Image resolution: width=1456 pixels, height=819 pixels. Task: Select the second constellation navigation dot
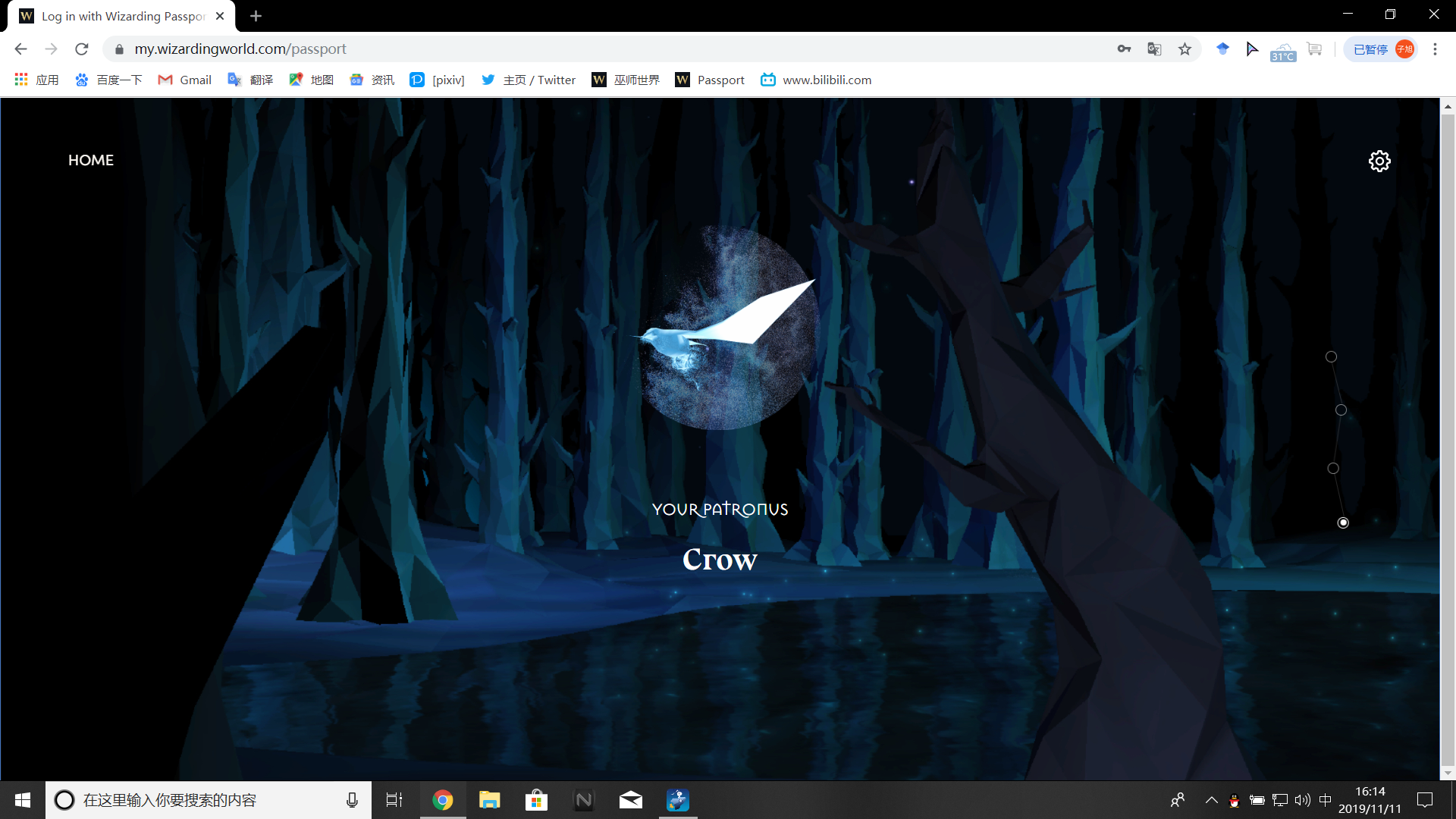click(1341, 410)
